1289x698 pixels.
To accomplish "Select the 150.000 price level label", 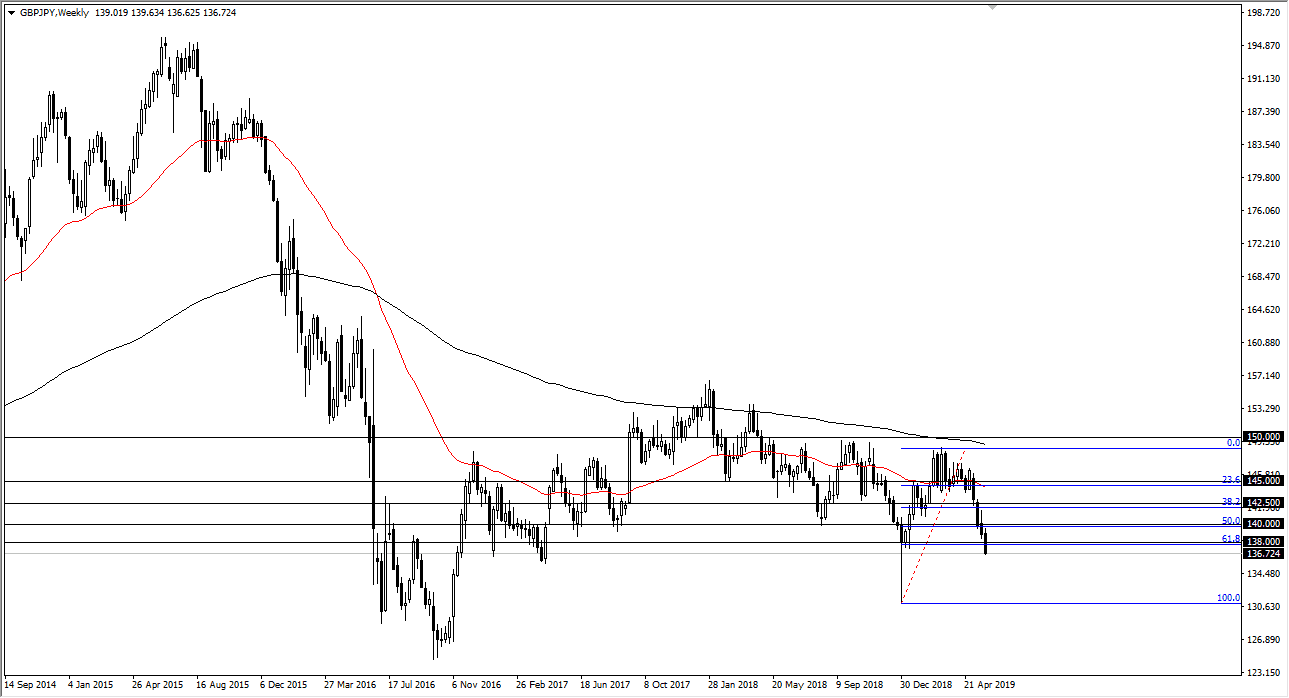I will [1264, 437].
